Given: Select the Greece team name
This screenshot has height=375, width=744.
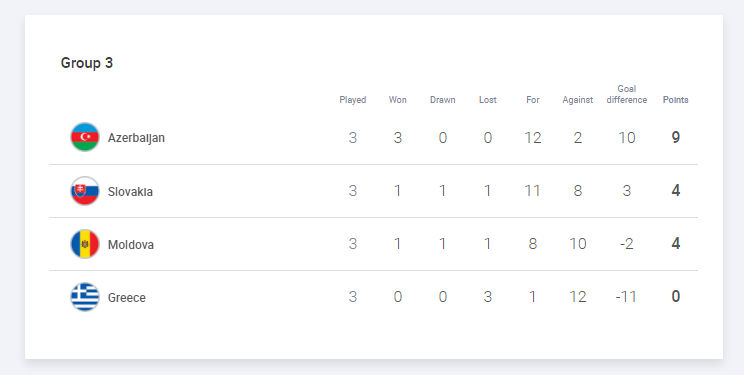Looking at the screenshot, I should coord(127,298).
